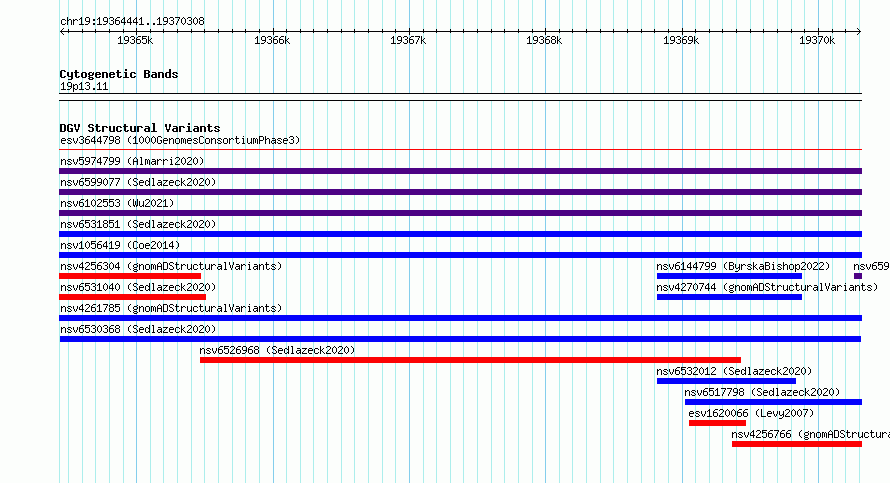The image size is (890, 483).
Task: Click the long red nsv6526968 variant bar
Action: pos(470,360)
